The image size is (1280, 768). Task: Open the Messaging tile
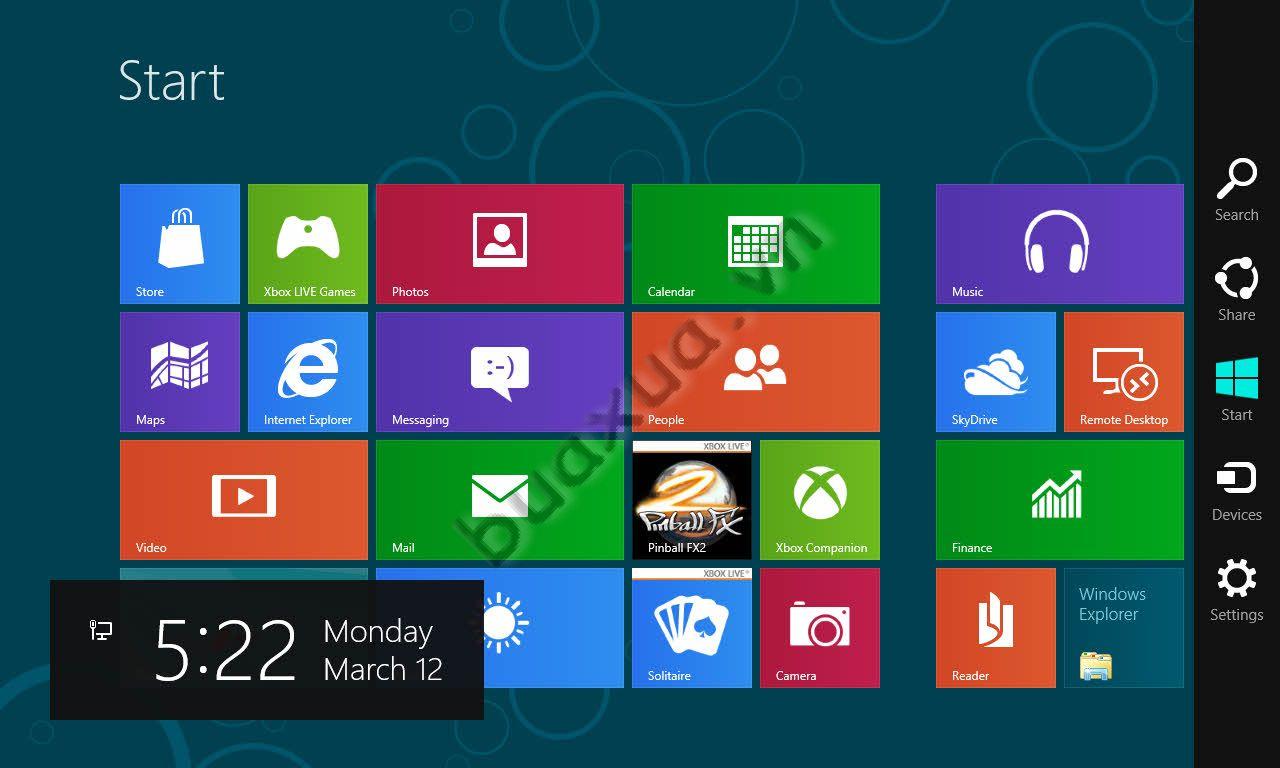pos(500,372)
